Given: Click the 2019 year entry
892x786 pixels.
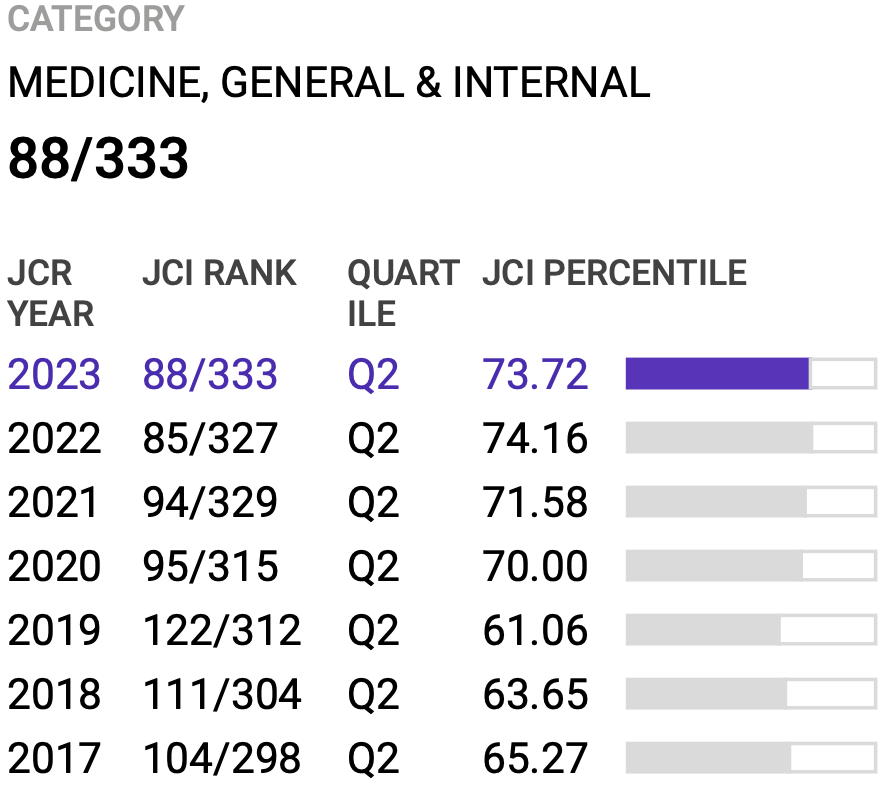Looking at the screenshot, I should pos(54,631).
